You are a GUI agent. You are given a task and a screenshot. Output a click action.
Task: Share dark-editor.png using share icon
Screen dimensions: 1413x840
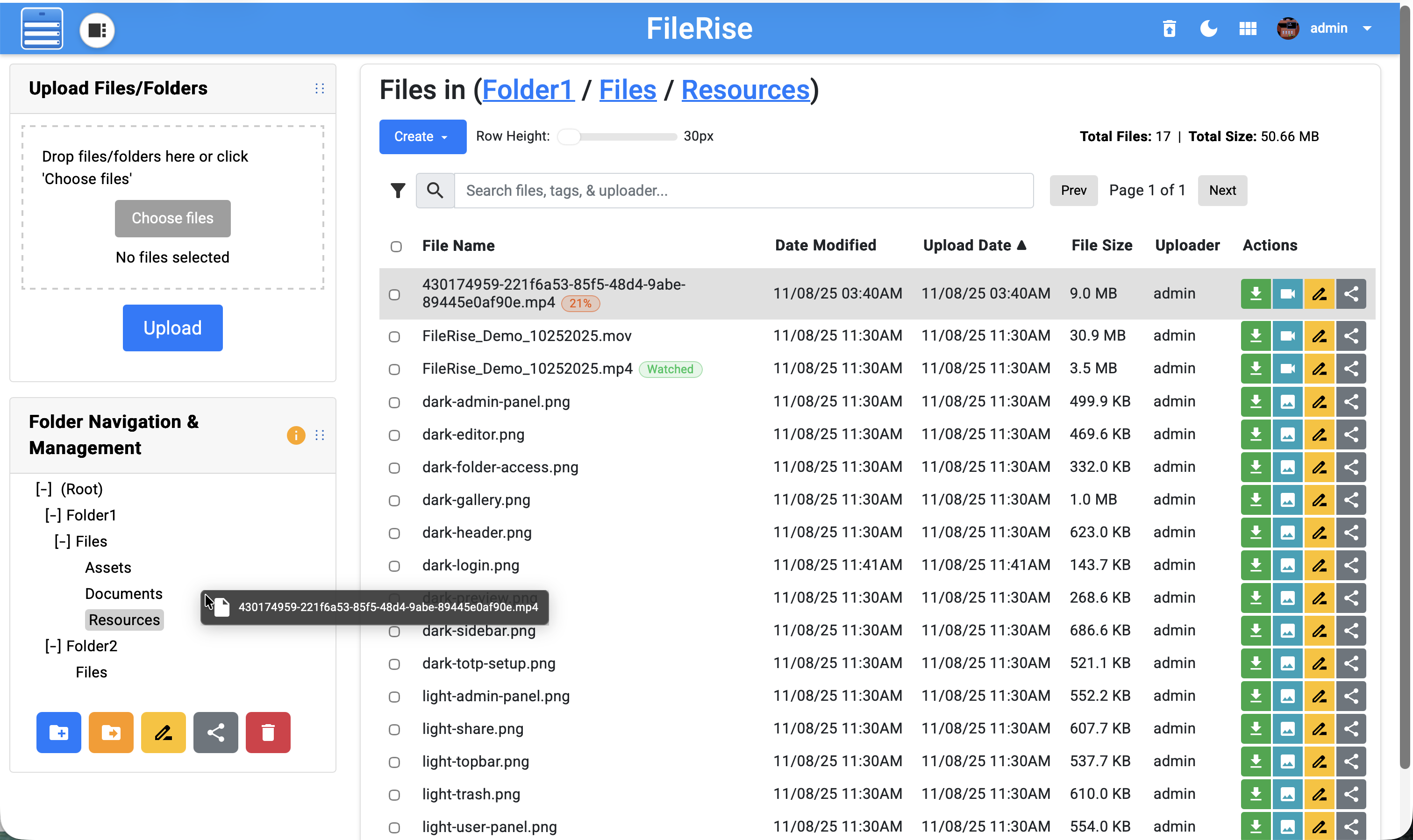pyautogui.click(x=1351, y=434)
